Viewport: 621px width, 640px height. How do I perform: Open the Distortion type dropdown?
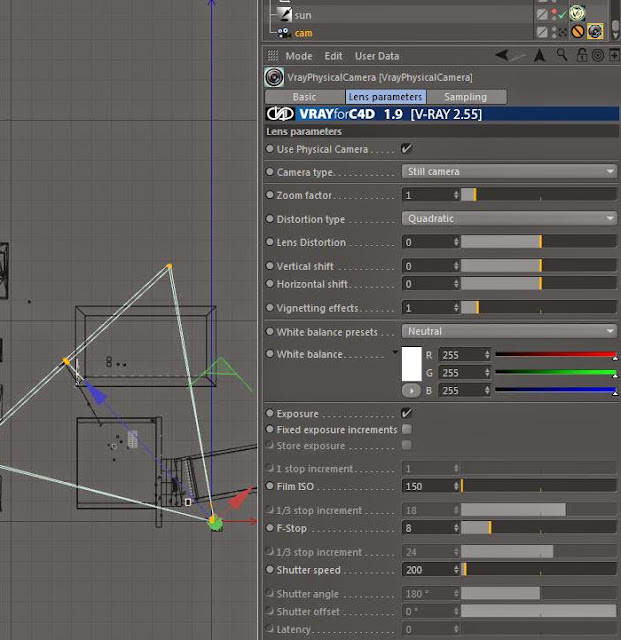(x=509, y=218)
